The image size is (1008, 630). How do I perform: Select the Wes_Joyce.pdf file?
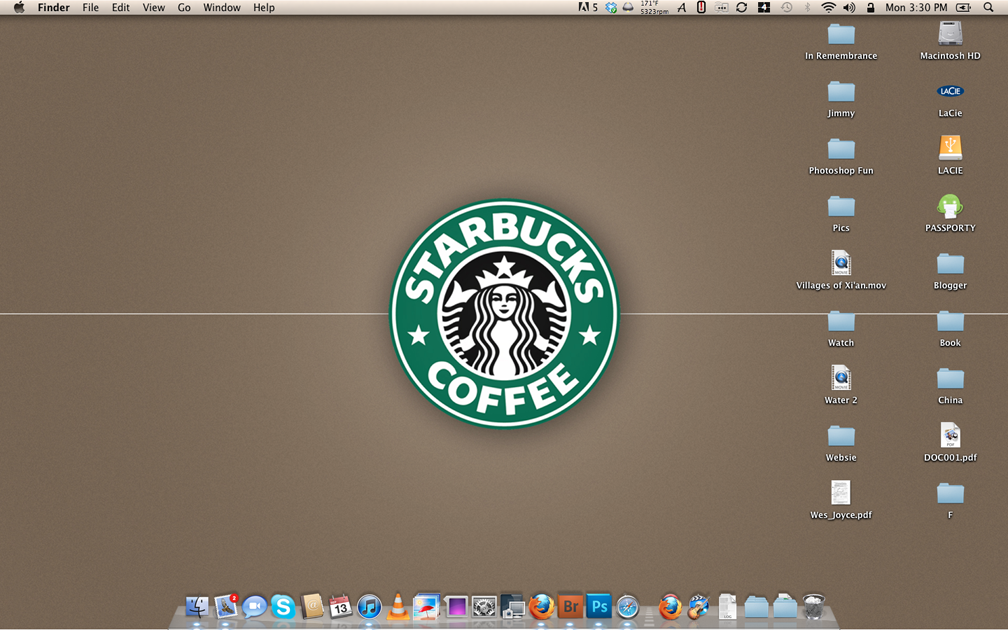pos(841,493)
